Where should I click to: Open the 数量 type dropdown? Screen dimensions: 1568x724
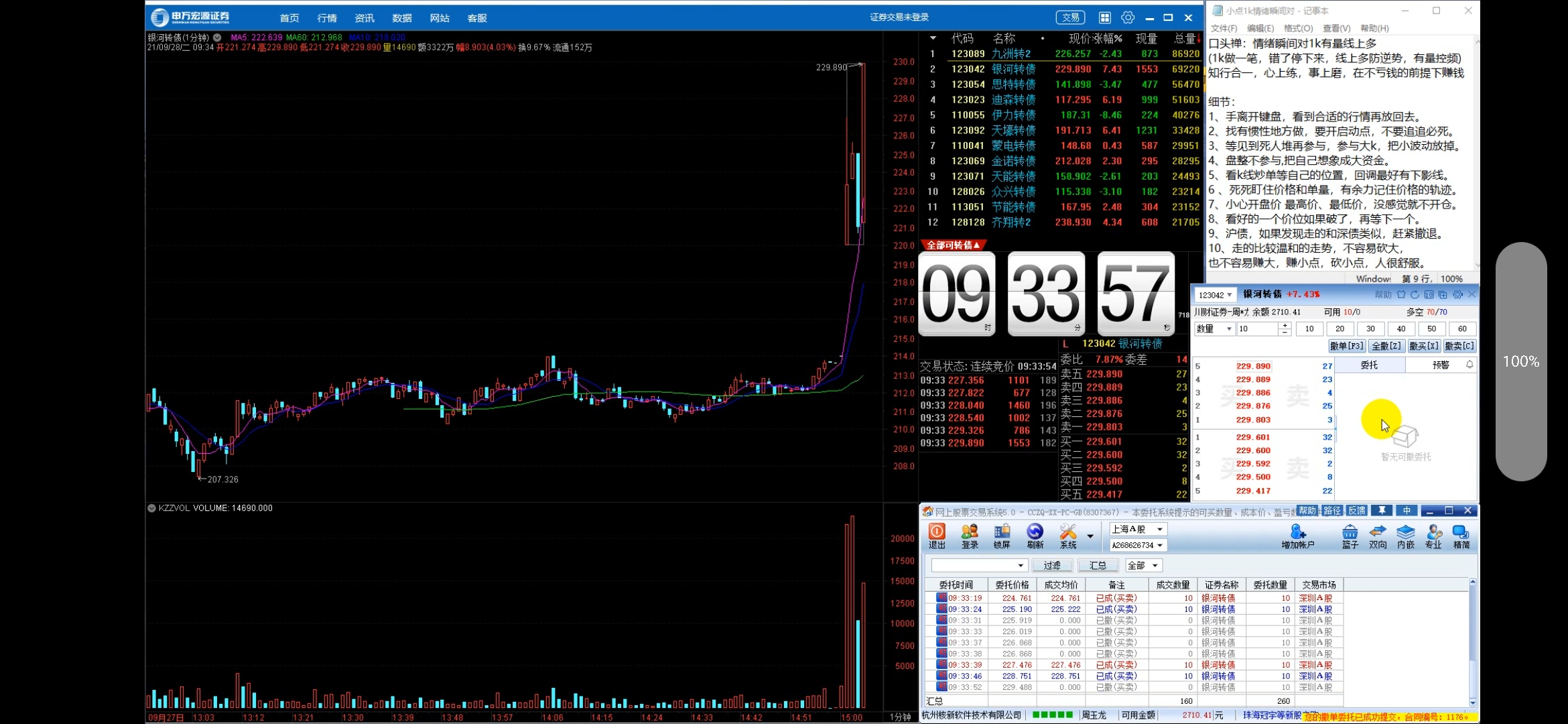tap(1214, 328)
